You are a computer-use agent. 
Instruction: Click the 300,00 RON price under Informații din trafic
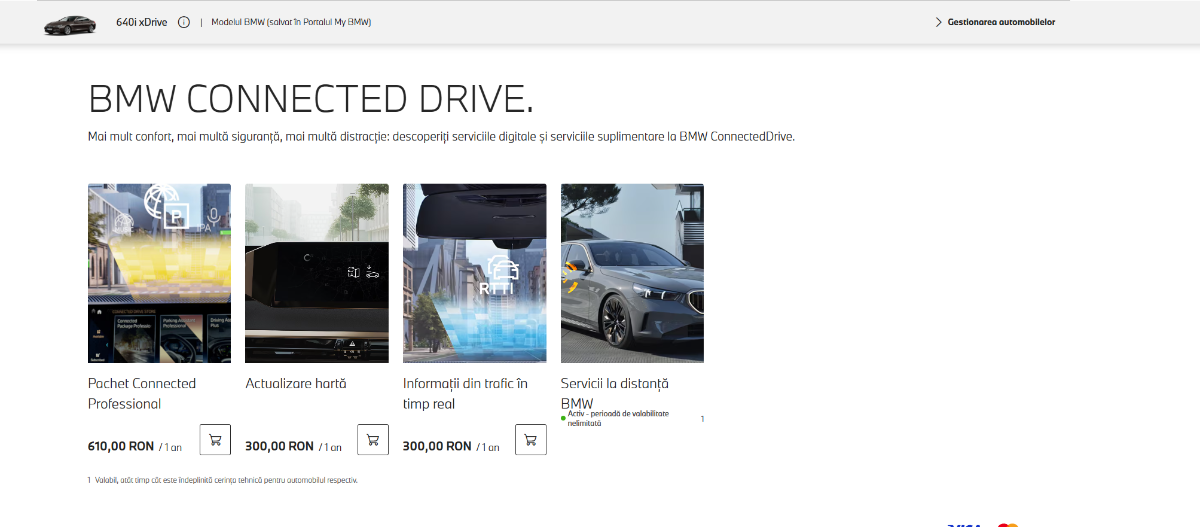point(437,446)
